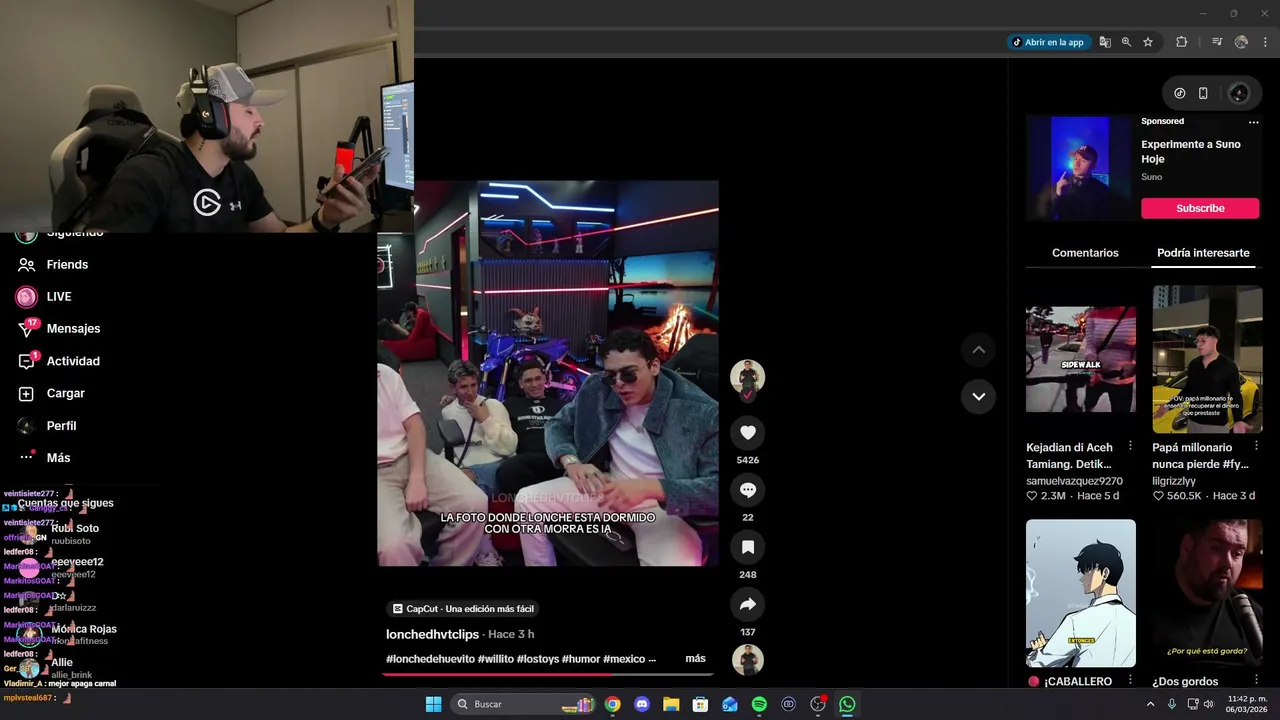Go to the previous video with up arrow
This screenshot has height=720, width=1280.
(x=979, y=349)
